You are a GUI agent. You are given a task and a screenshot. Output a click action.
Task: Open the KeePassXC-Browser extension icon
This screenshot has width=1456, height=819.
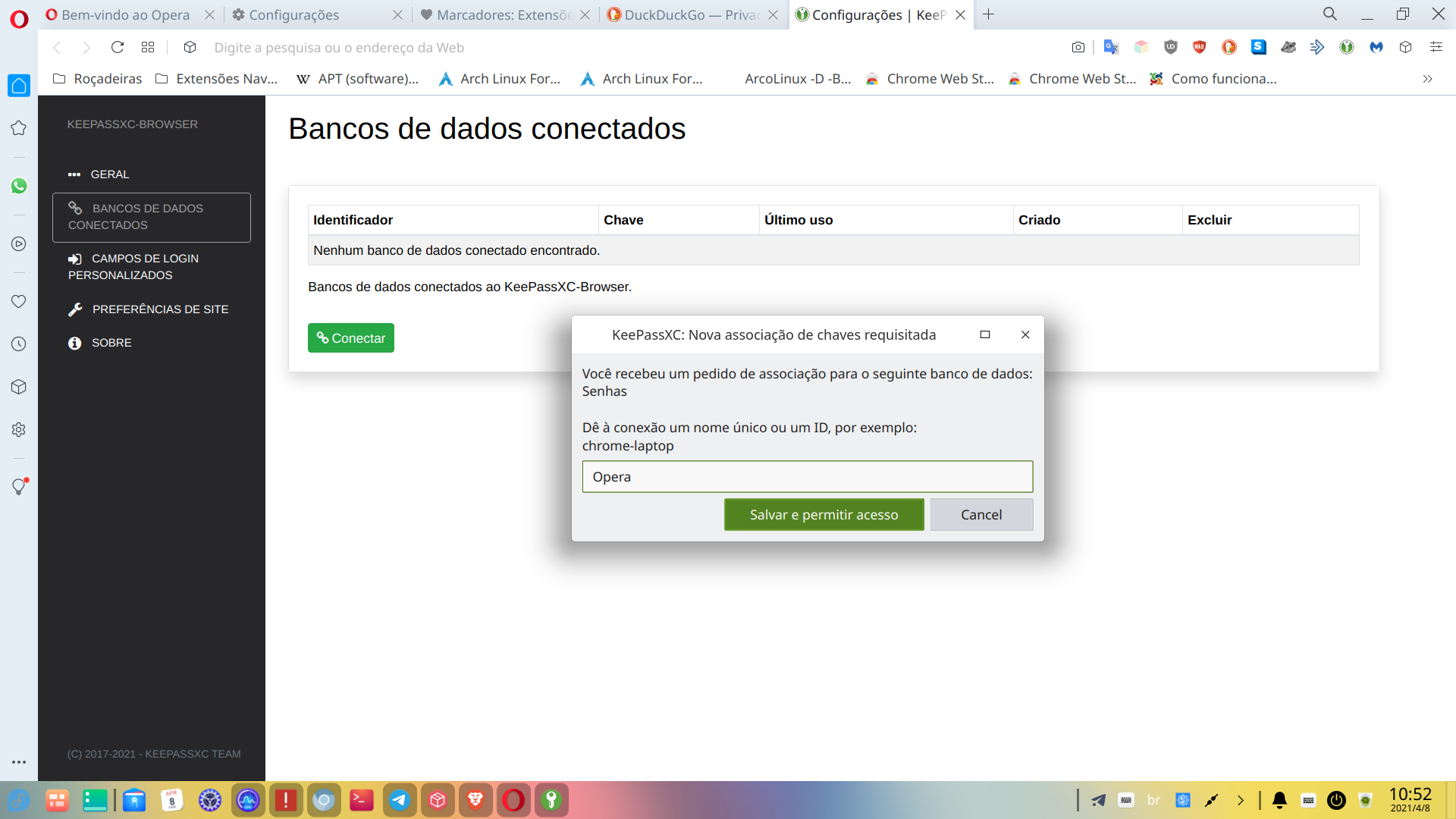click(1347, 47)
